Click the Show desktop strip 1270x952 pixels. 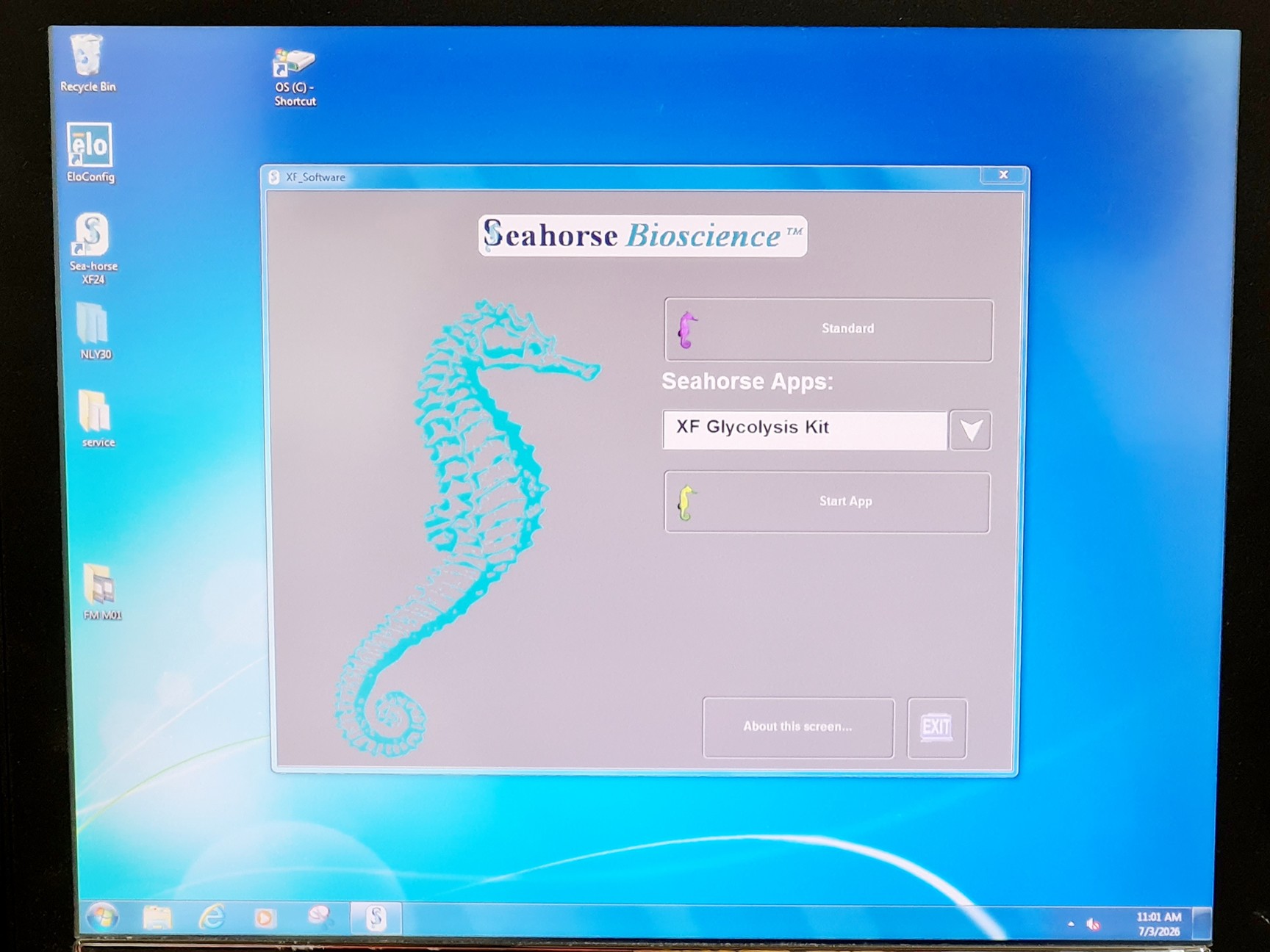click(x=1202, y=923)
